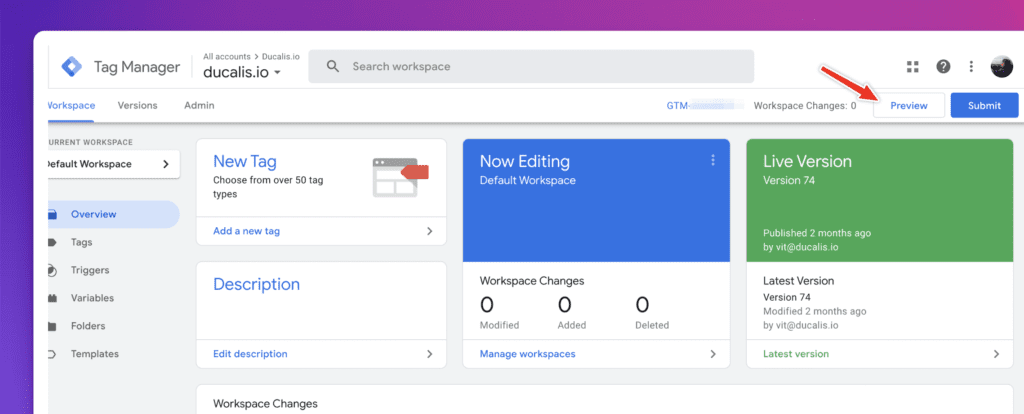Click the Add a new tag link
This screenshot has height=414, width=1024.
247,231
